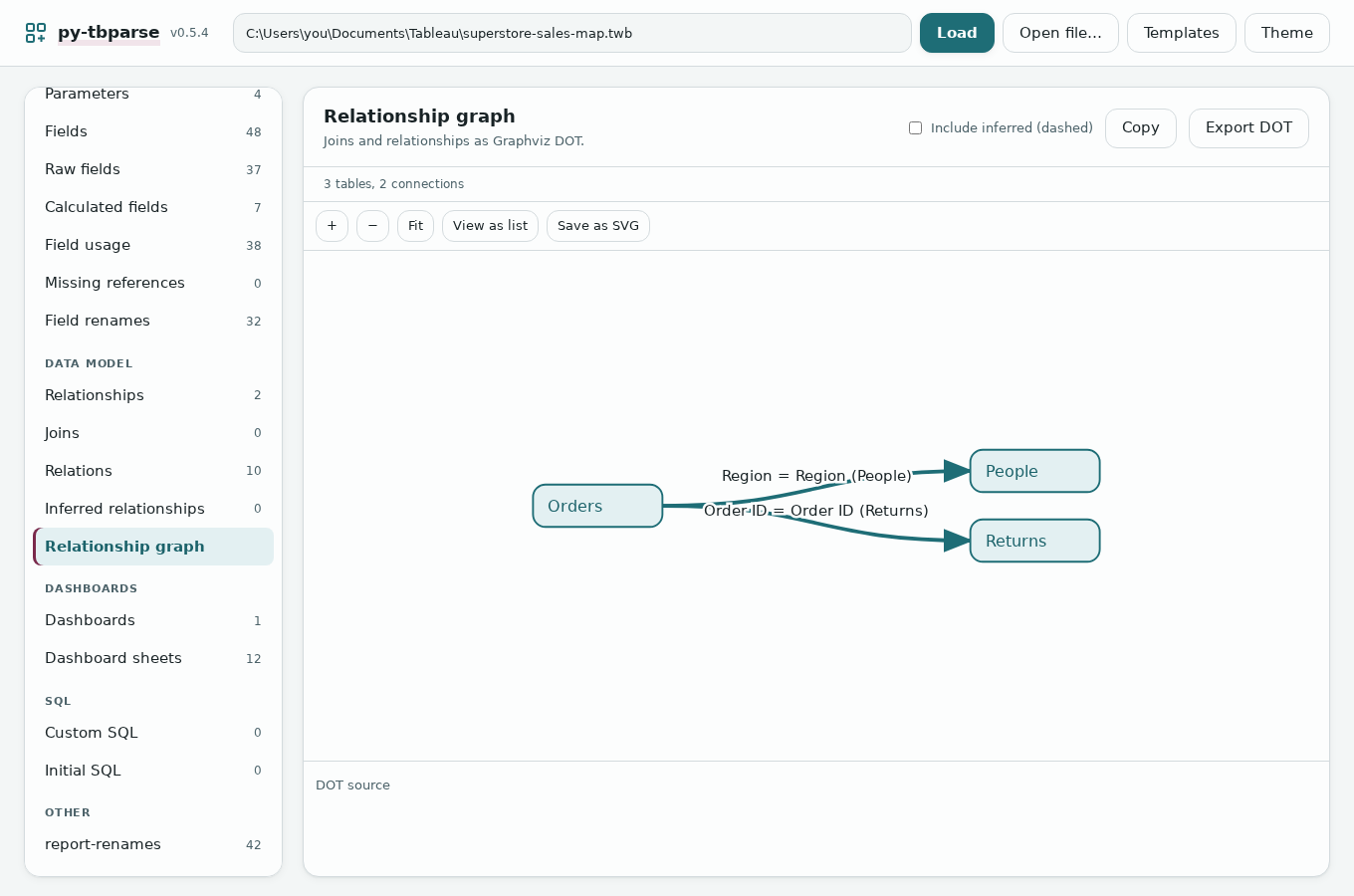
Task: Go to Field renames
Action: [153, 321]
